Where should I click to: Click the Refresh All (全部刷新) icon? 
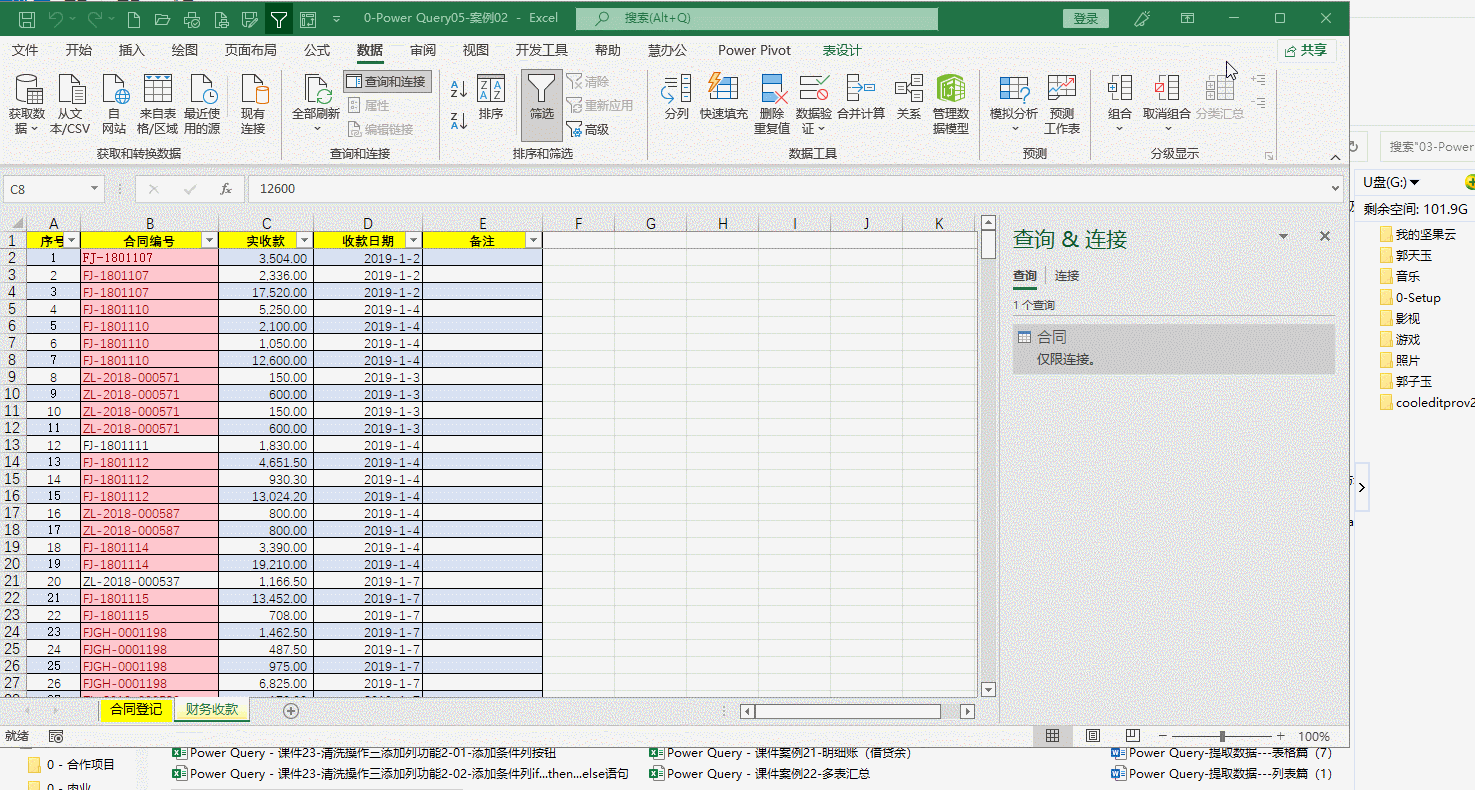[x=317, y=91]
